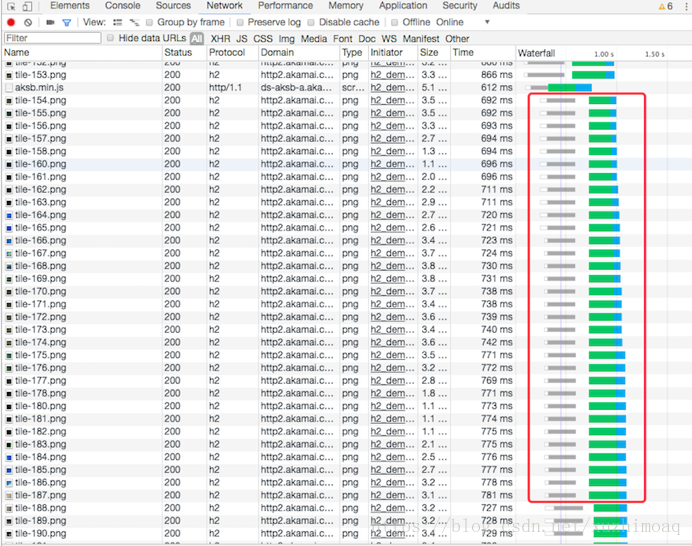Open initiator link for tile-154.png
The image size is (692, 546).
click(x=392, y=101)
